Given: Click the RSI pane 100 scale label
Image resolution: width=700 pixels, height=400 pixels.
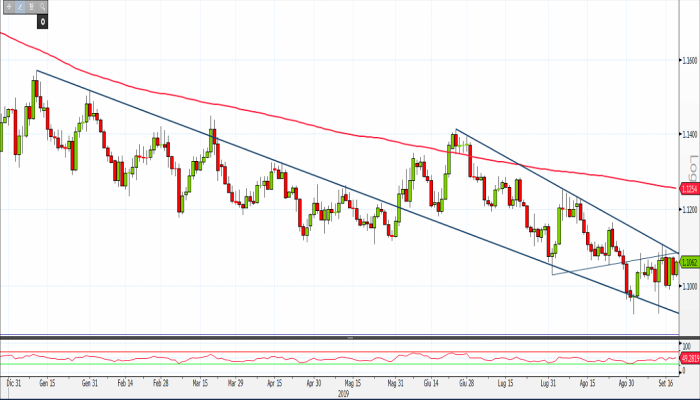Looking at the screenshot, I should click(687, 346).
